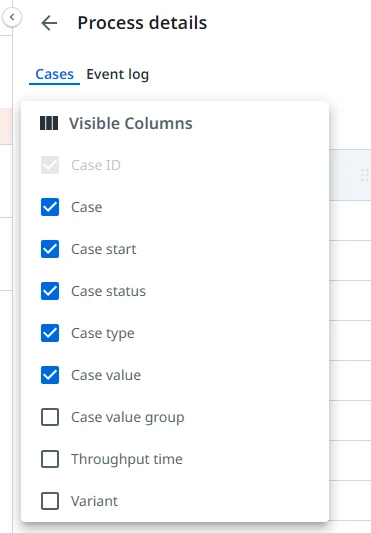Click the back arrow beside Process details
371x533 pixels.
(x=49, y=23)
